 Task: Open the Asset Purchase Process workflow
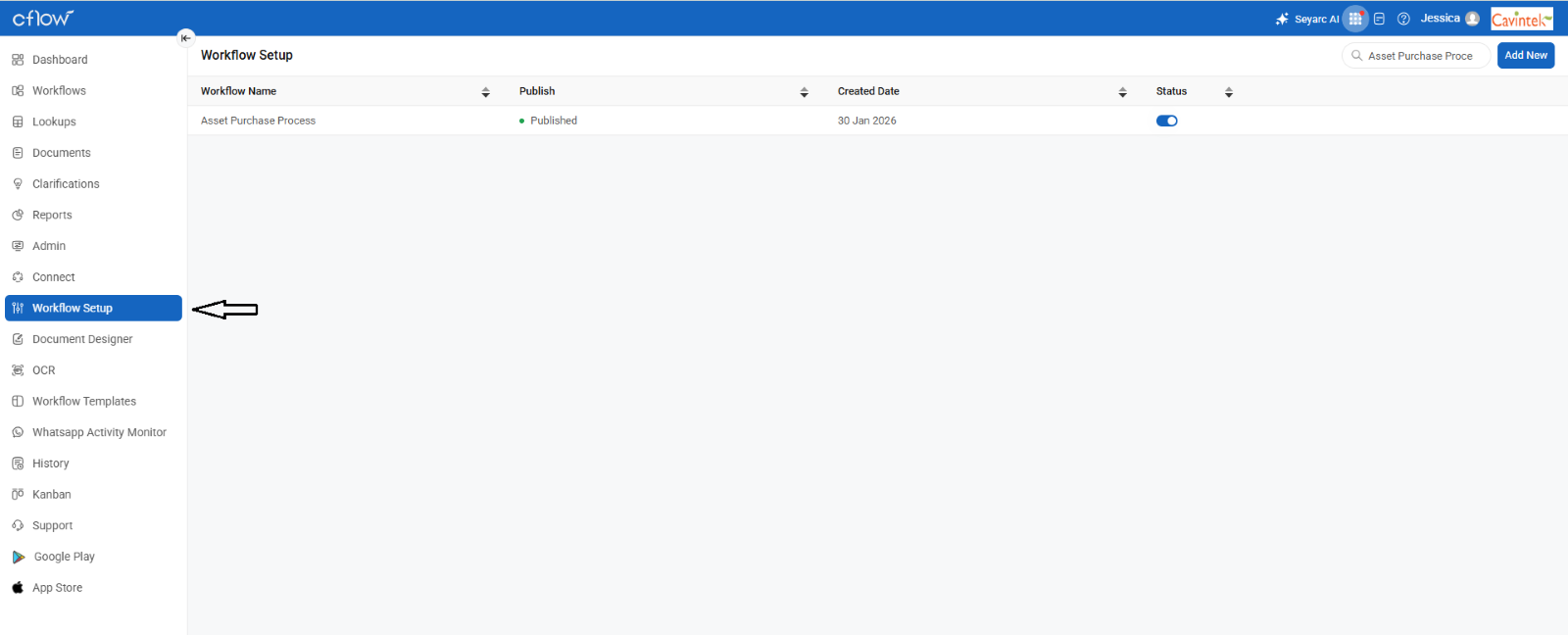pos(258,121)
